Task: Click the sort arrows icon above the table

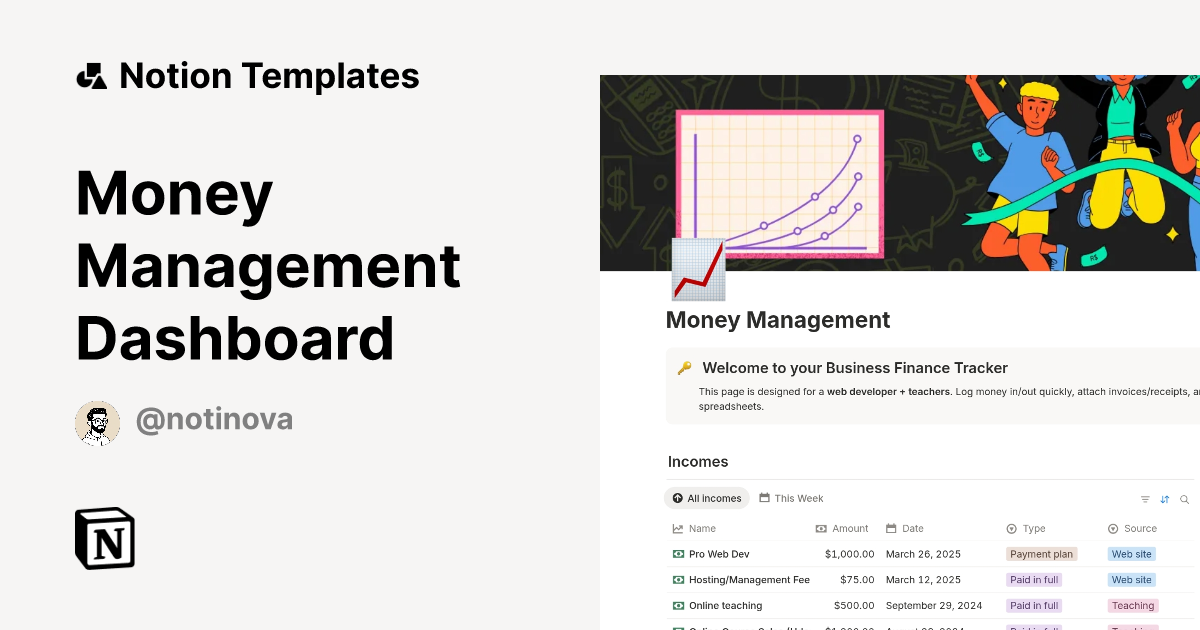Action: pos(1164,498)
